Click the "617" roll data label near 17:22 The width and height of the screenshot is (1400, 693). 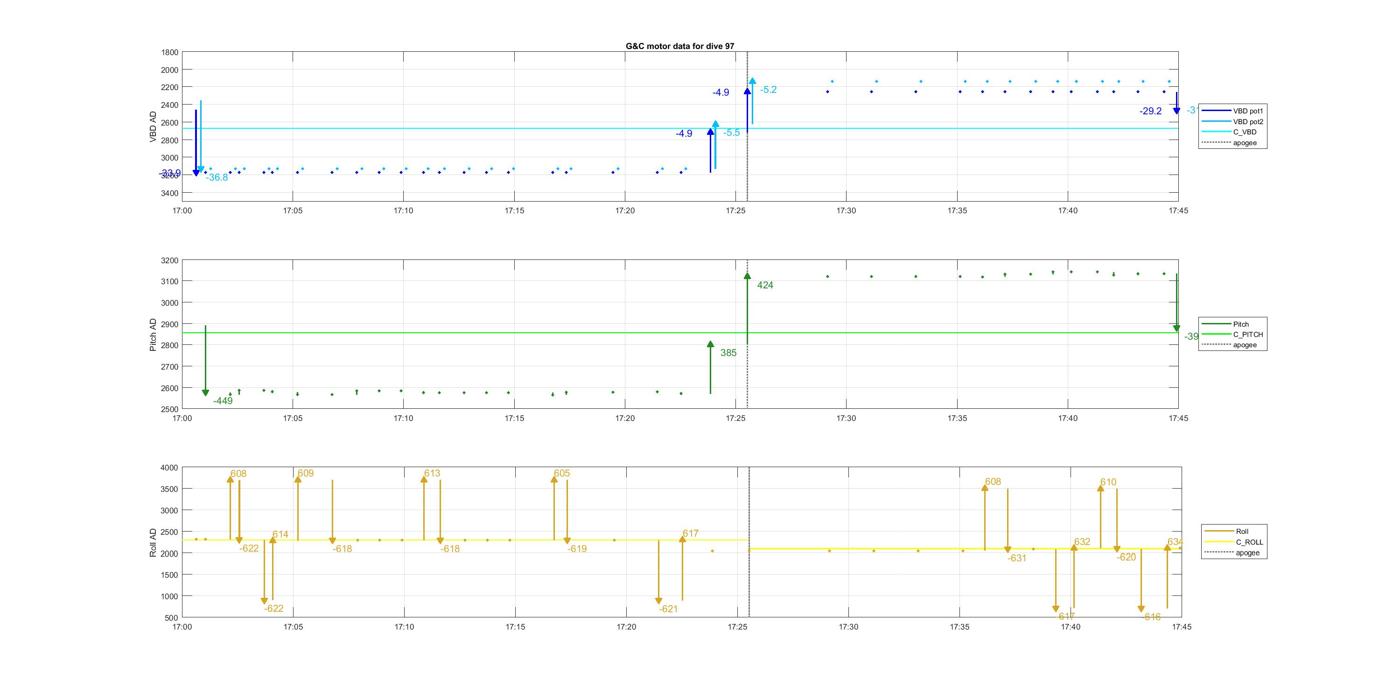click(691, 534)
